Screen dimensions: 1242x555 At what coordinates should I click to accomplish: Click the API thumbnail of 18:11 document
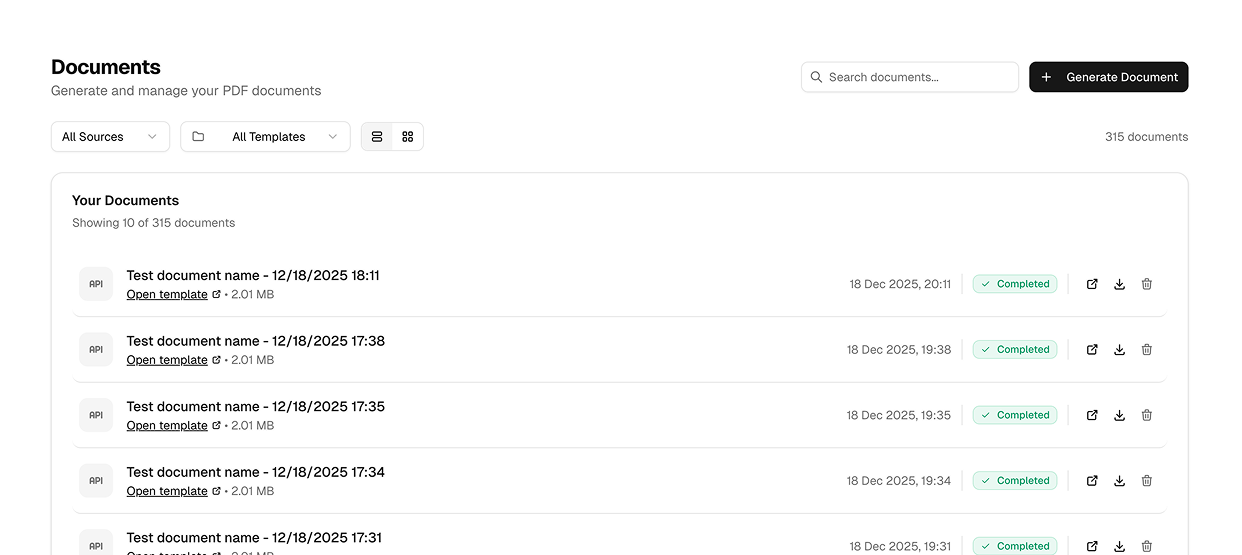click(96, 284)
